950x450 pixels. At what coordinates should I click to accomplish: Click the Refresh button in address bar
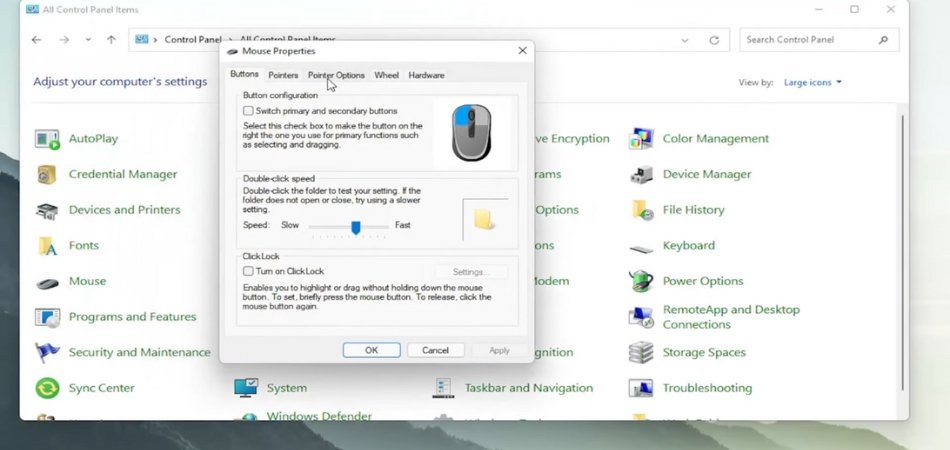pos(714,40)
